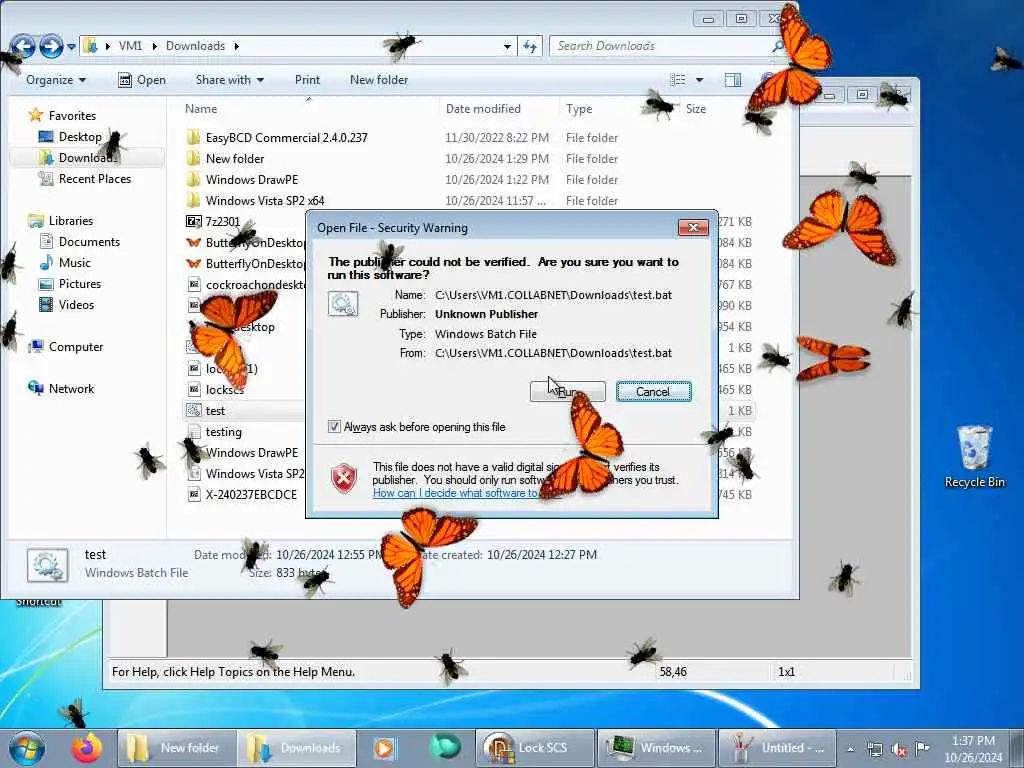Image resolution: width=1024 pixels, height=768 pixels.
Task: Click the Change your view icon
Action: pos(678,80)
